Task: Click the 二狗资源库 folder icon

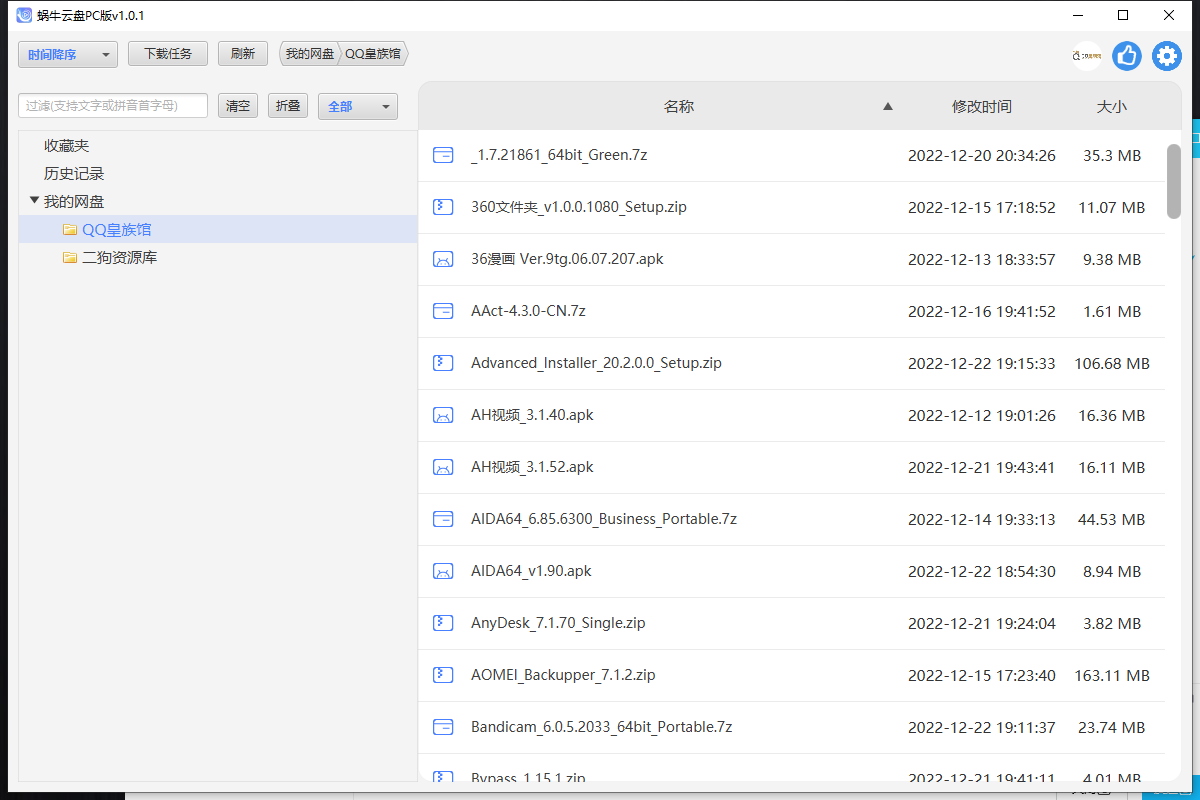Action: [70, 257]
